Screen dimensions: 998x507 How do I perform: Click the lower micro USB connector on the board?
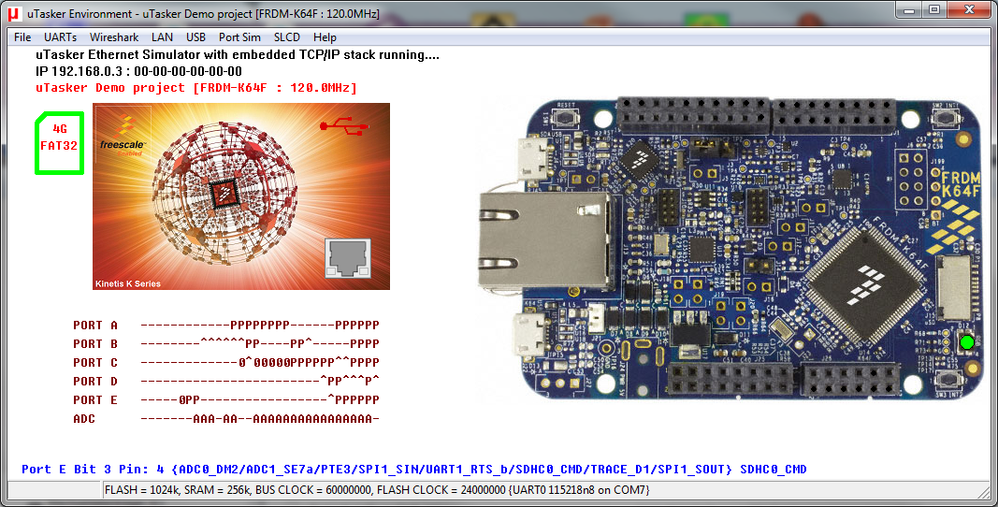pos(530,333)
